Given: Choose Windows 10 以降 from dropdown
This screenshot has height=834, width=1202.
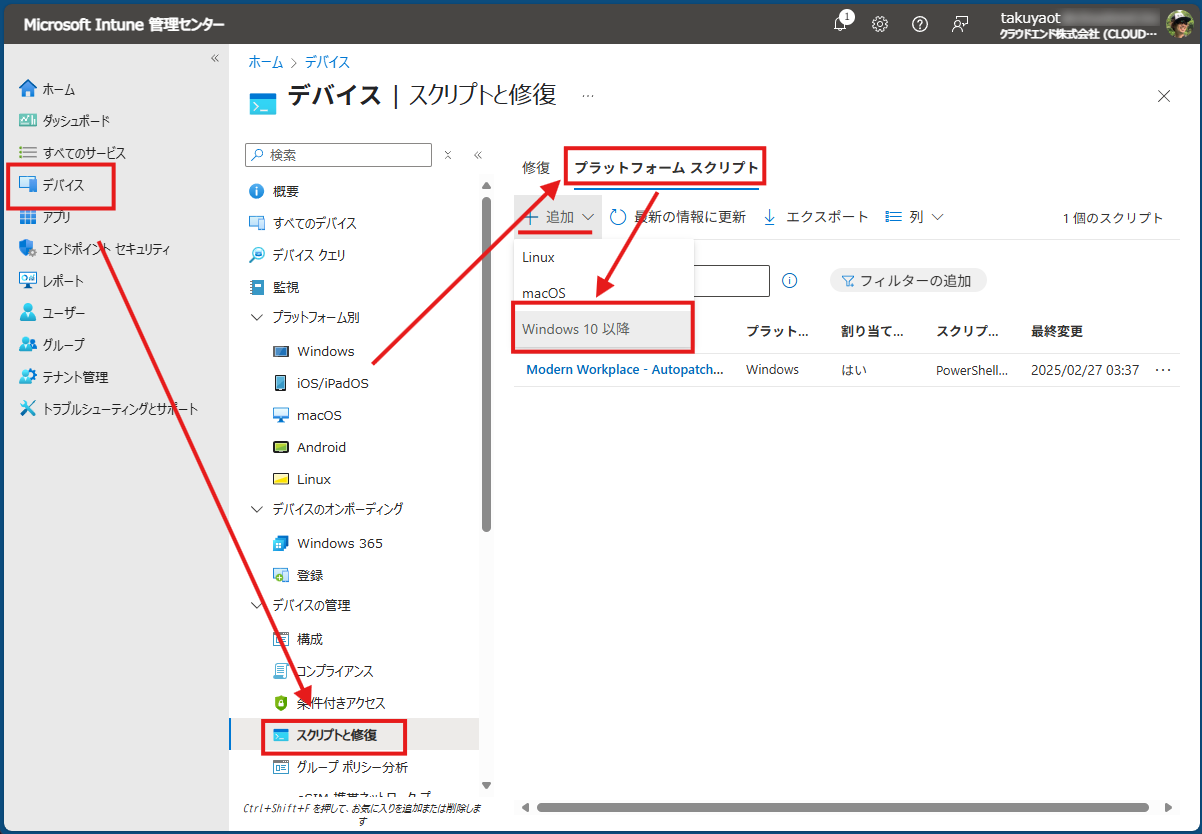Looking at the screenshot, I should 604,329.
